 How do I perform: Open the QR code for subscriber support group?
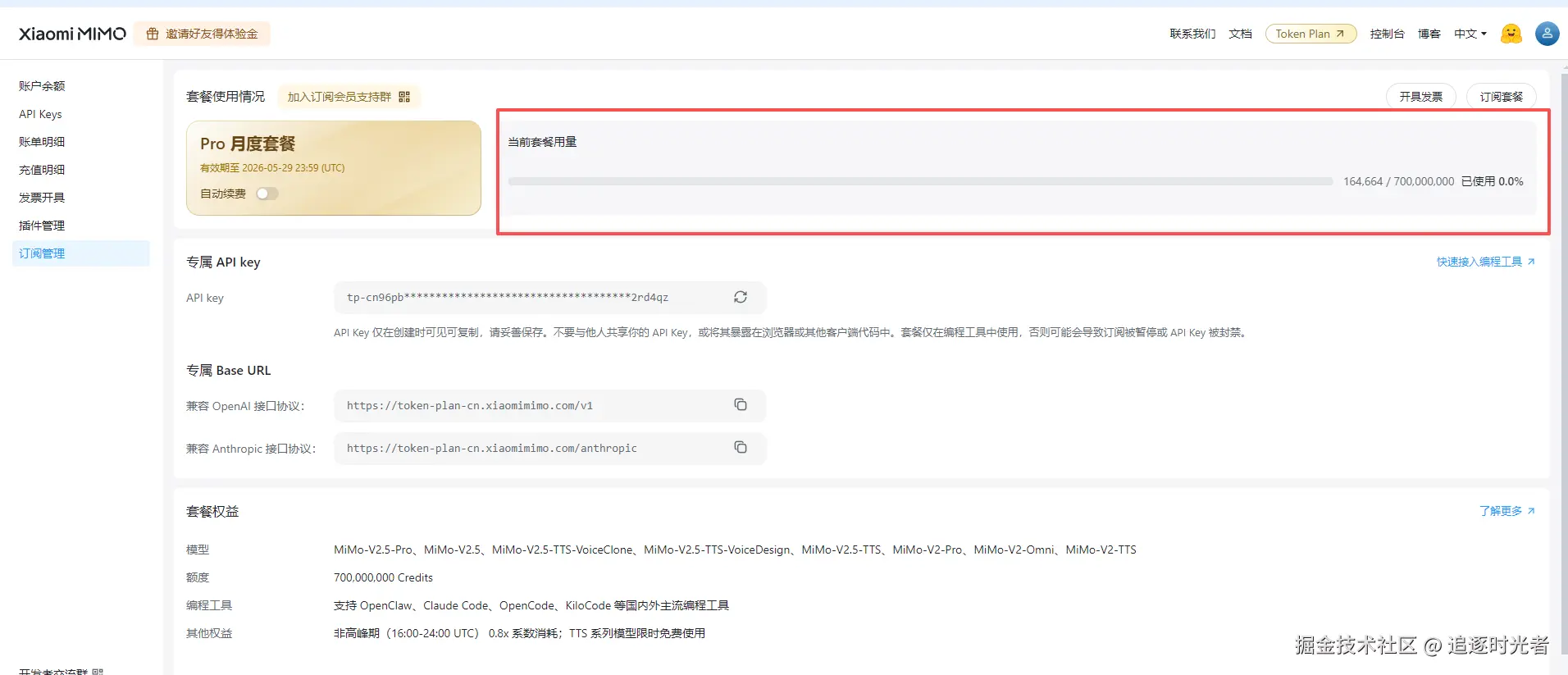(404, 97)
